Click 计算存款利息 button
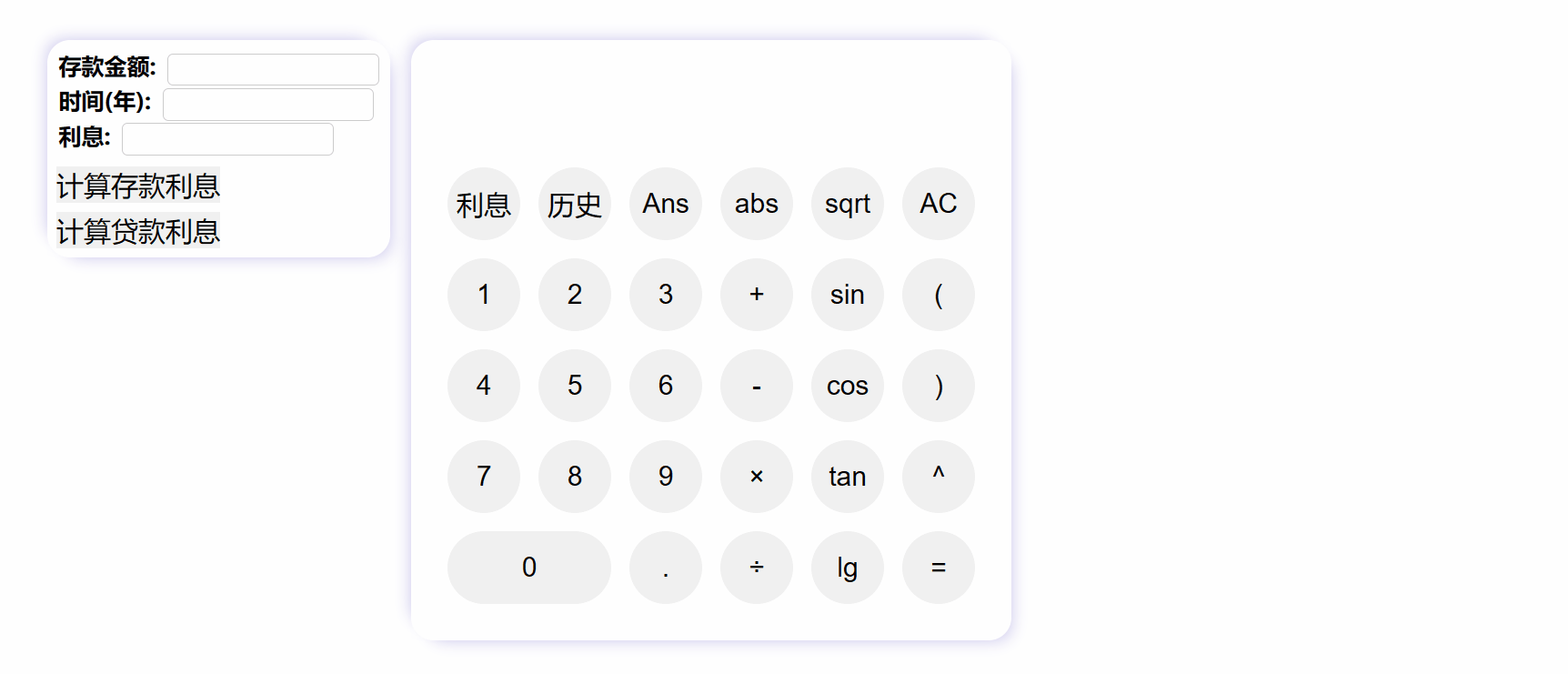Viewport: 1568px width, 674px height. pyautogui.click(x=138, y=186)
